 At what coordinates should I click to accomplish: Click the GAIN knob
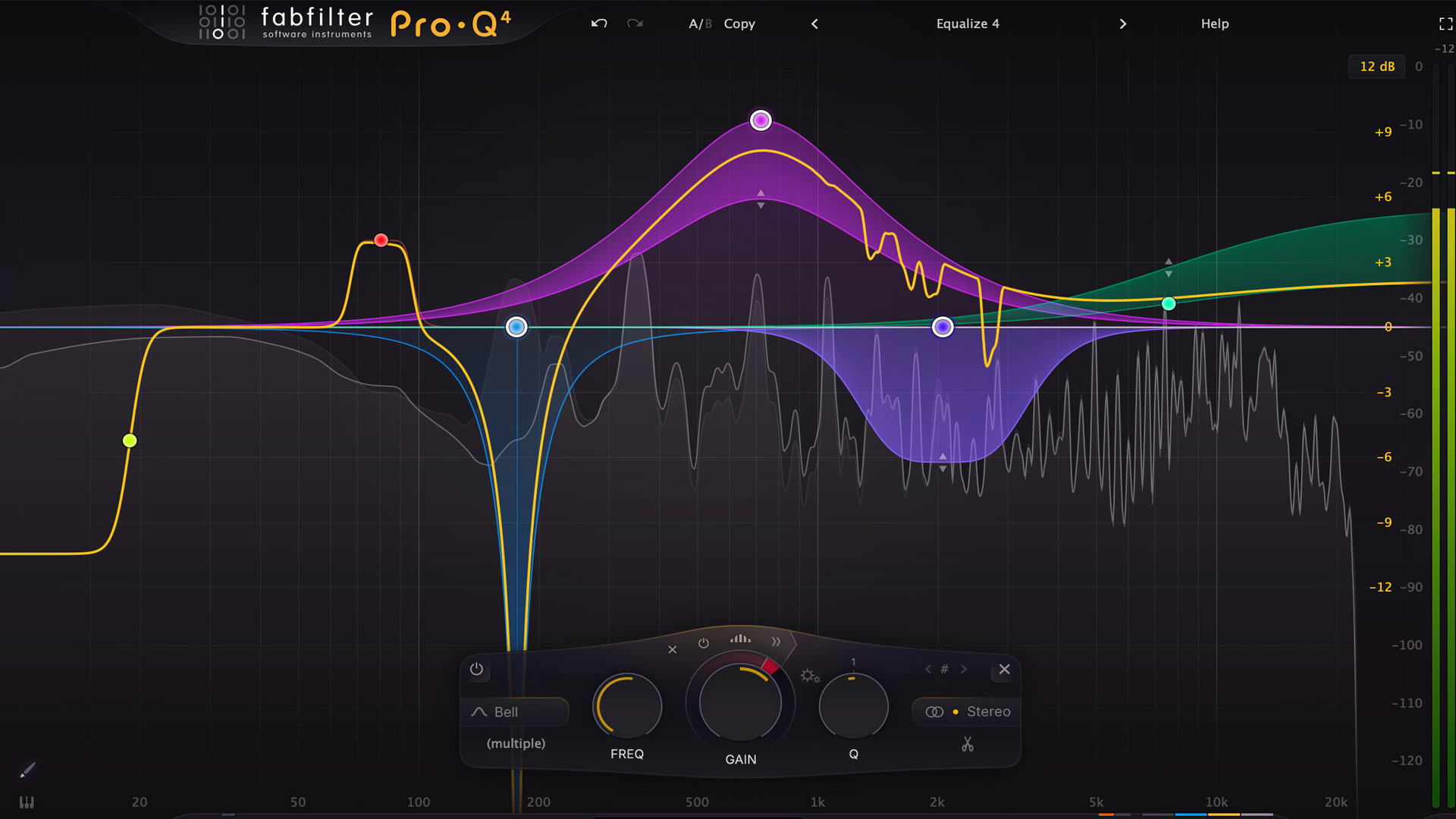740,704
